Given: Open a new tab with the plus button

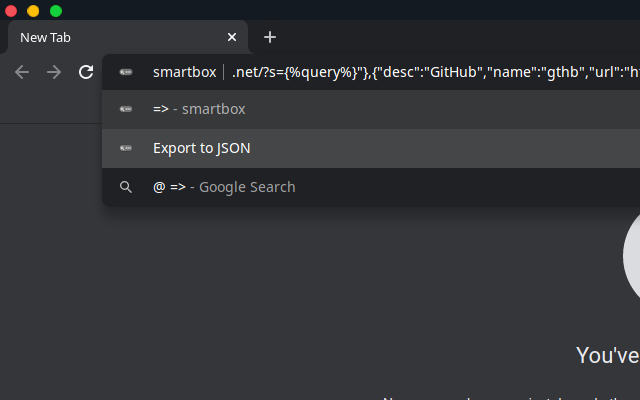Looking at the screenshot, I should 270,37.
